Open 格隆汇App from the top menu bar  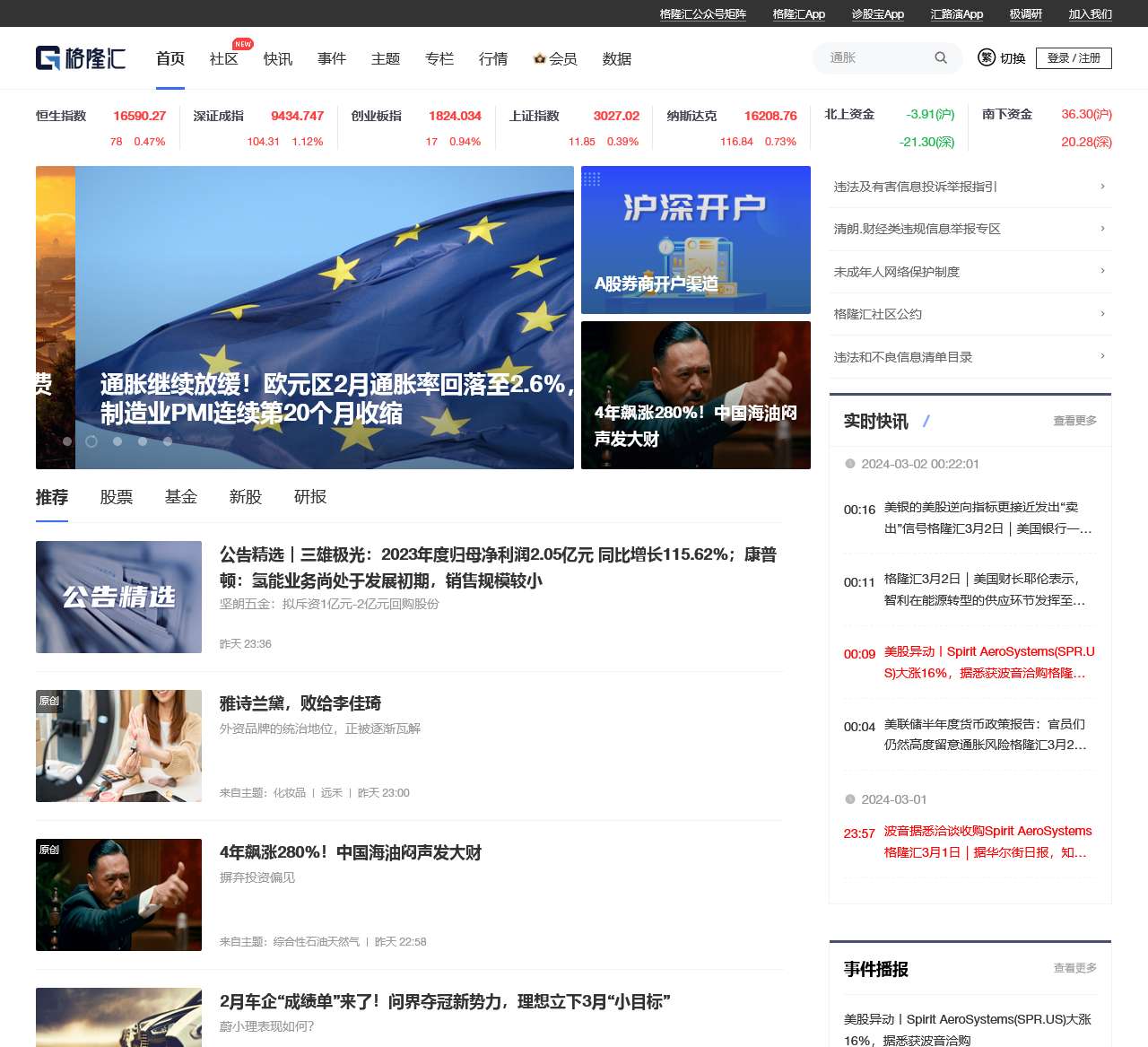(x=797, y=13)
